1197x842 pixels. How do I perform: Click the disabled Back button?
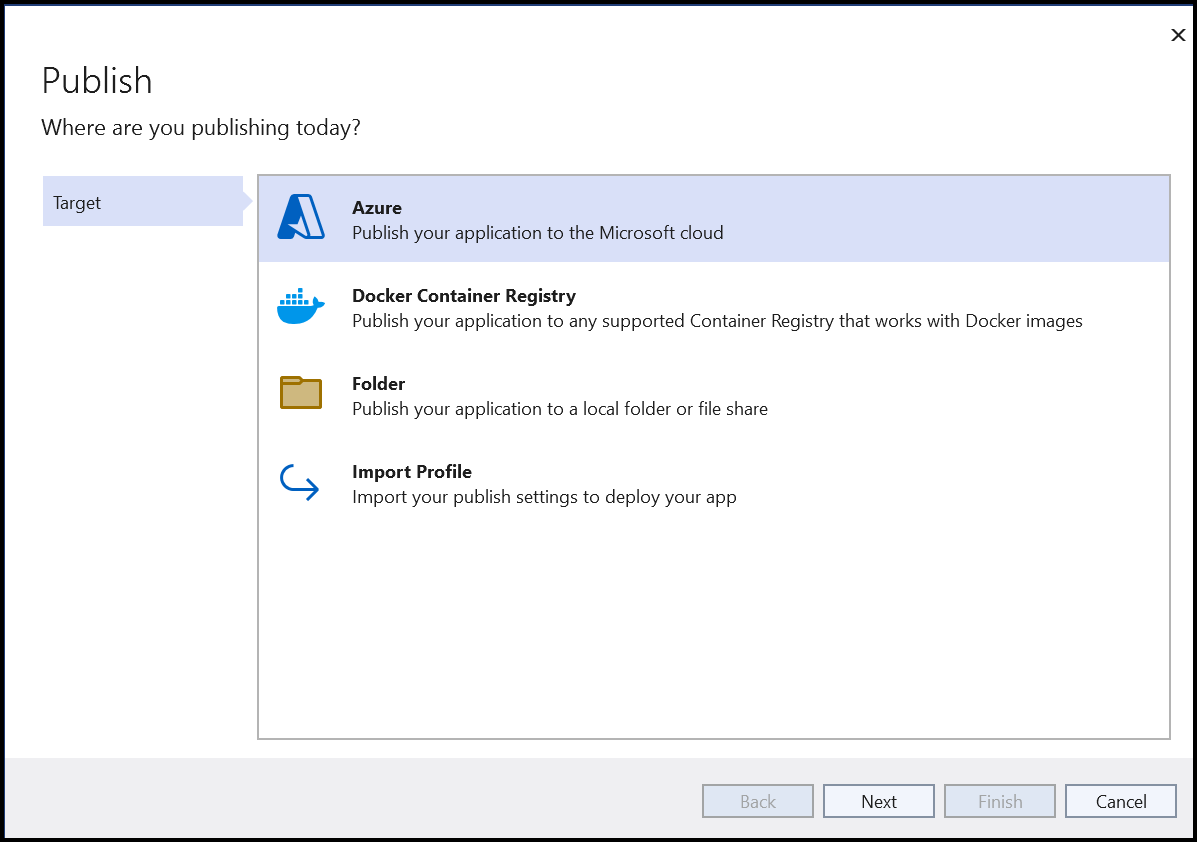click(x=757, y=801)
